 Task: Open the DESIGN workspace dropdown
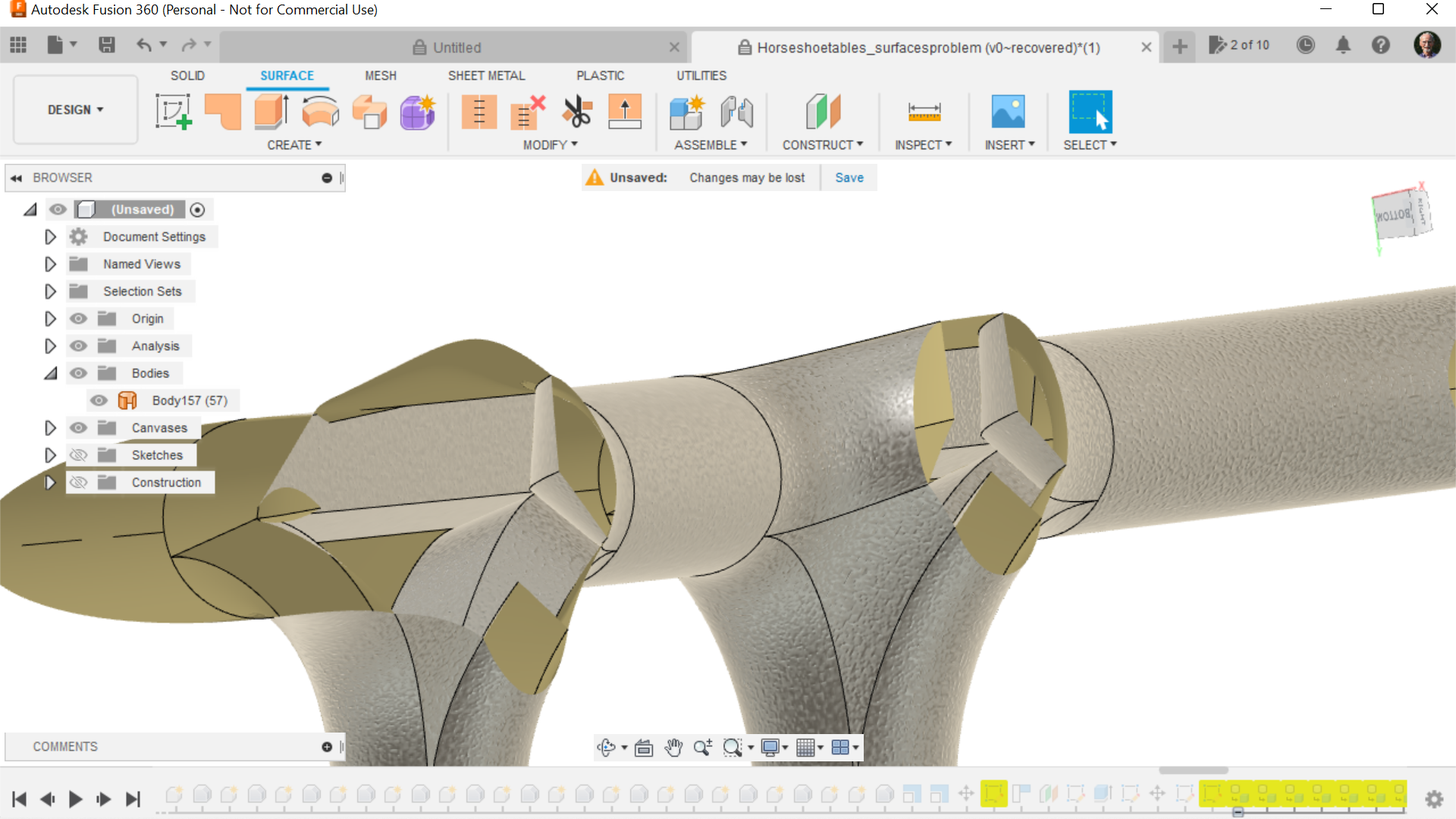pyautogui.click(x=75, y=110)
